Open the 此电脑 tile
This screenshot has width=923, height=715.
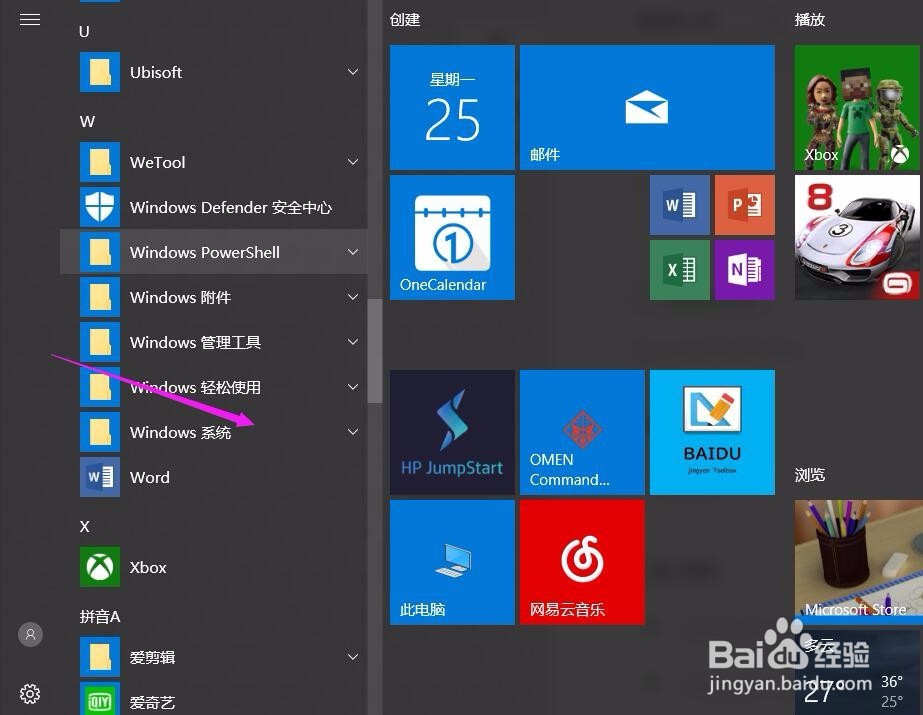point(452,563)
